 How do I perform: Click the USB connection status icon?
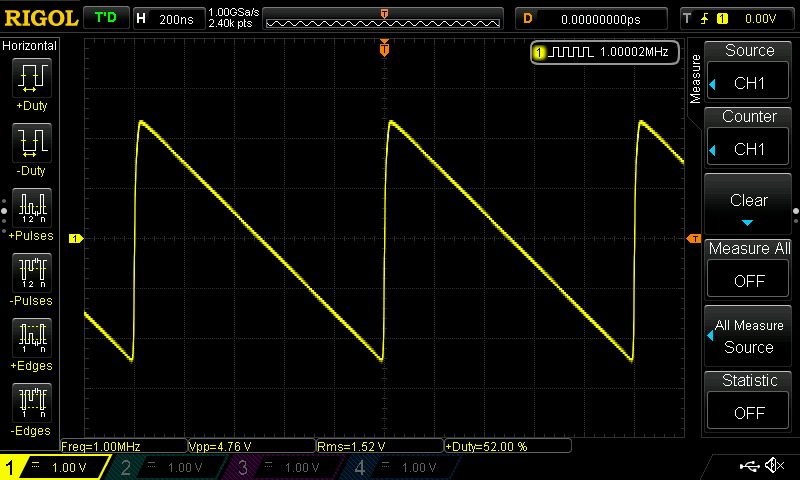(750, 466)
